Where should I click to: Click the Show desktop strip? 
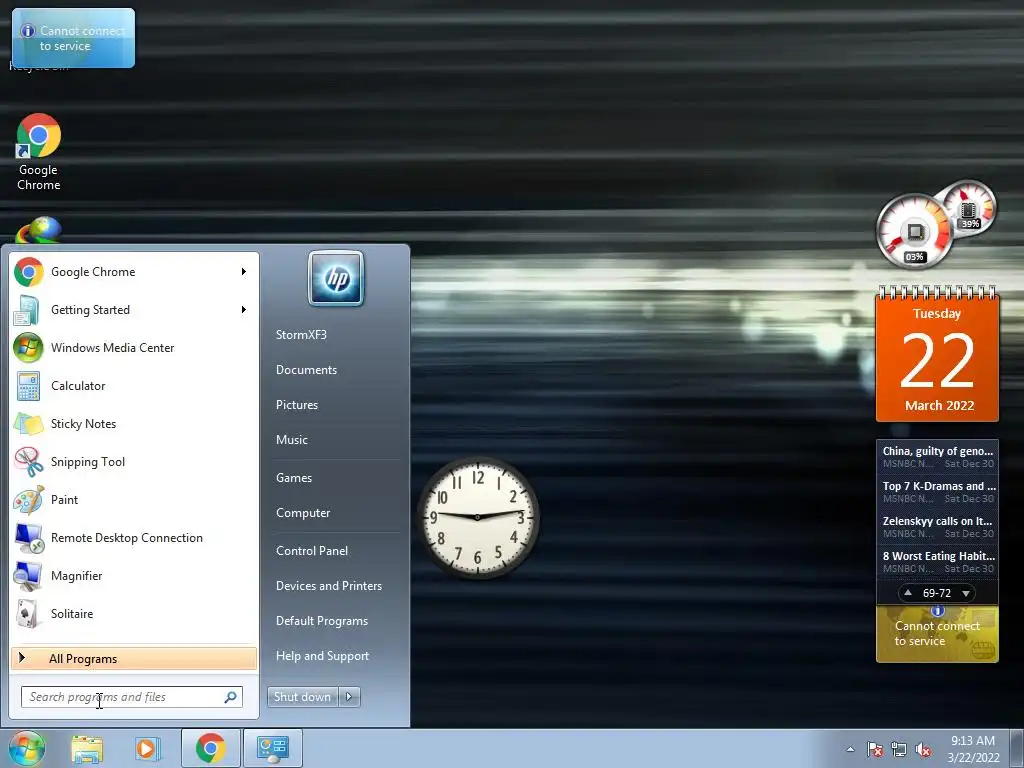tap(1017, 748)
